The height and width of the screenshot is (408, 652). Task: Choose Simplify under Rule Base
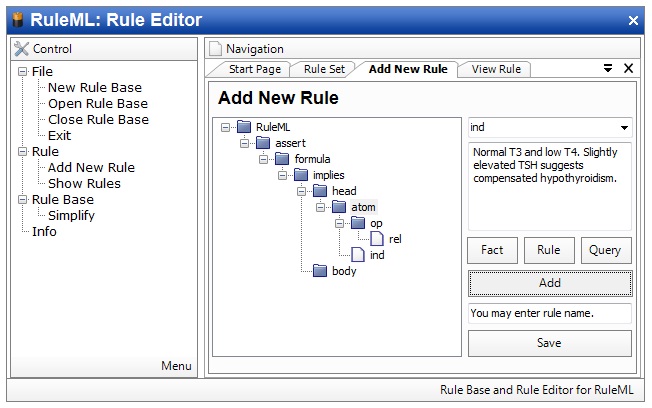[71, 215]
